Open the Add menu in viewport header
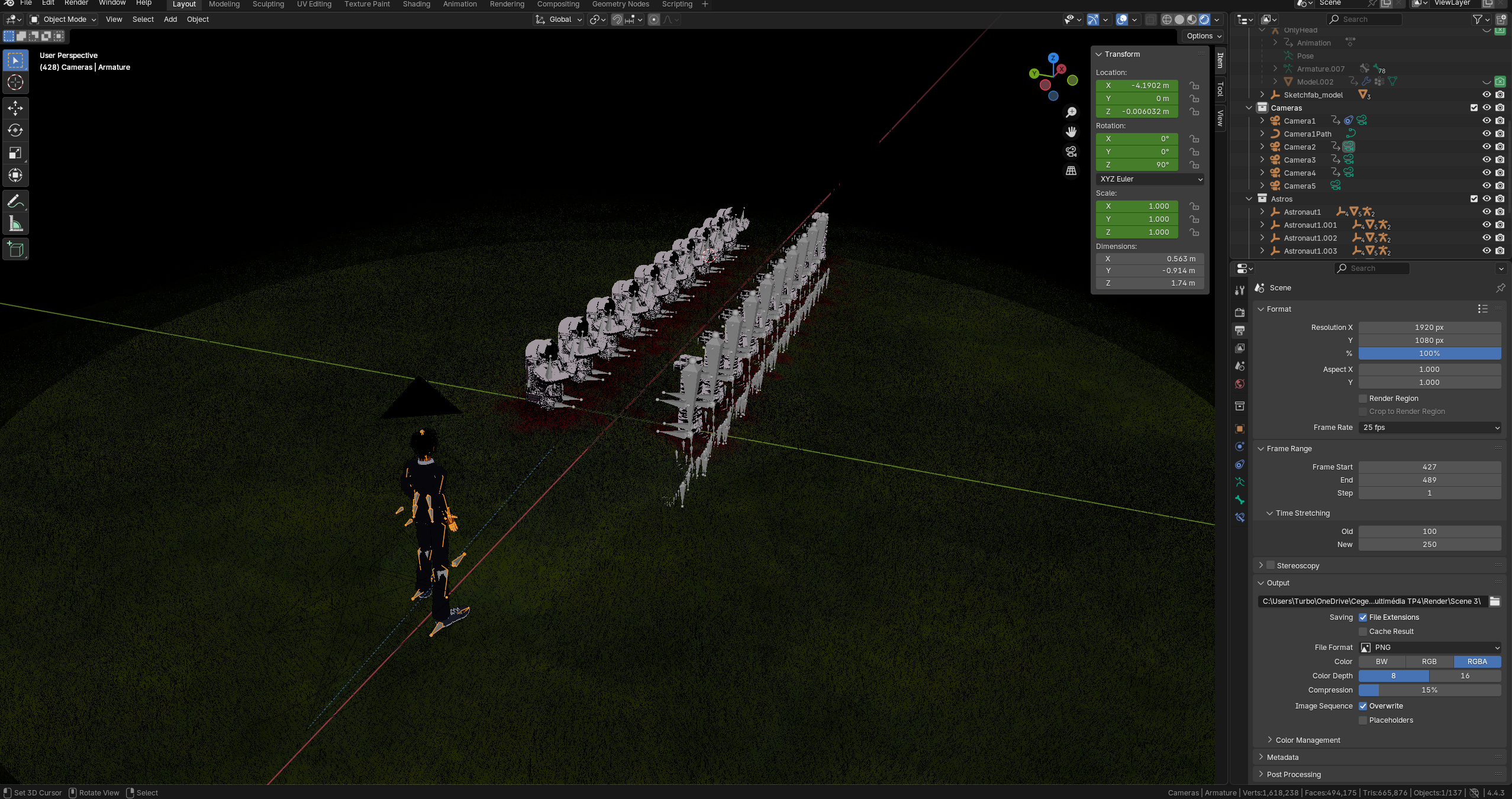1512x799 pixels. click(170, 20)
